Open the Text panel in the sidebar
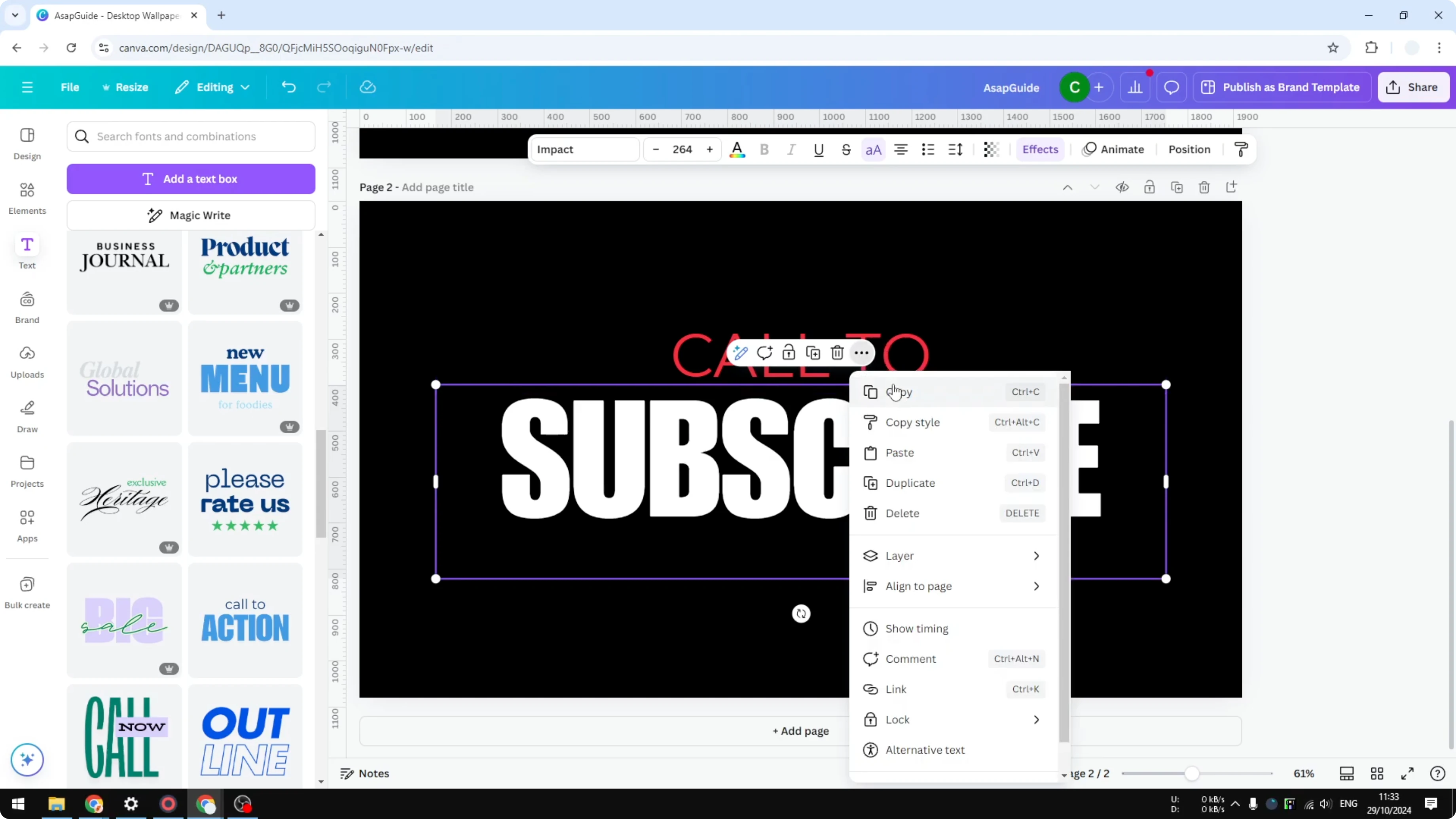This screenshot has width=1456, height=819. [x=27, y=250]
